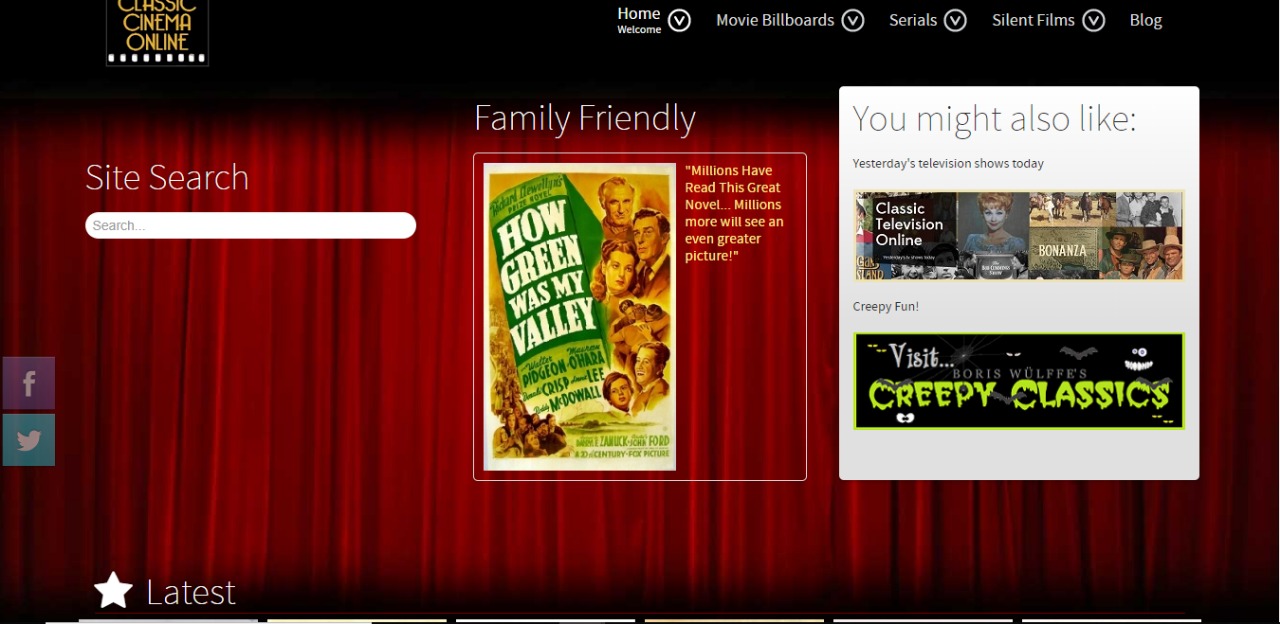Click the Family Friendly heading
This screenshot has width=1280, height=624.
(585, 118)
